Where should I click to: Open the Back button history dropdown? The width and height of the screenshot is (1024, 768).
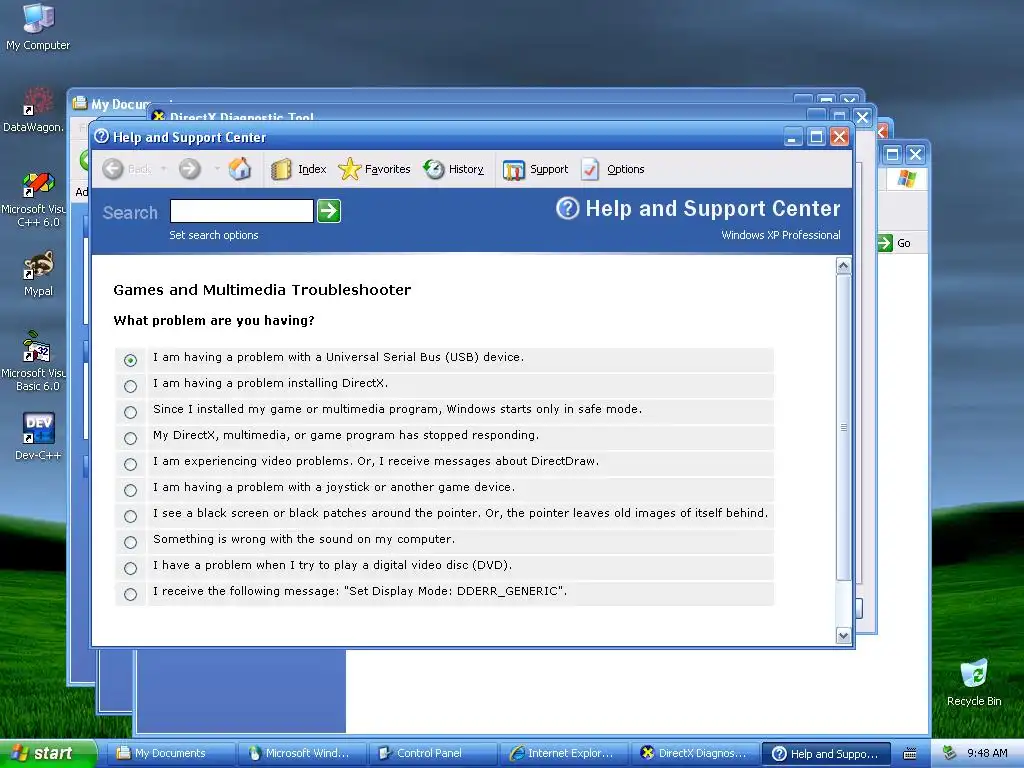click(163, 169)
